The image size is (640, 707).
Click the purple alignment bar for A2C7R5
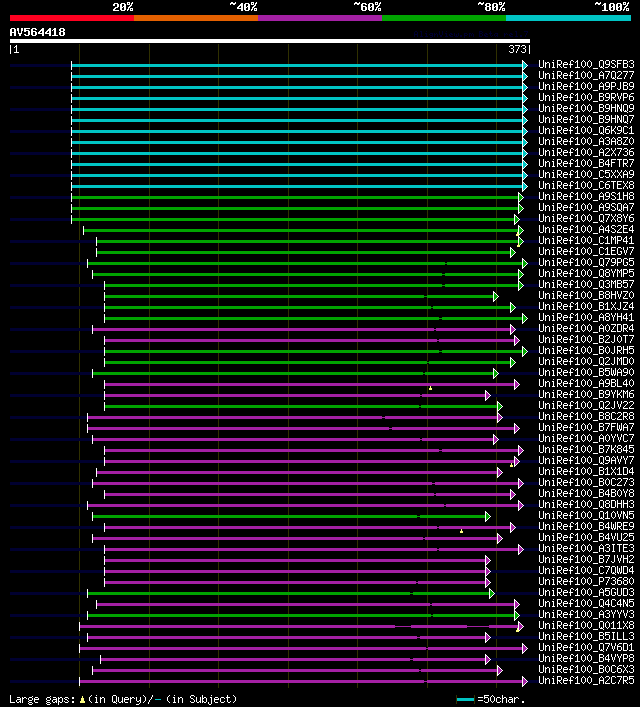[304, 681]
